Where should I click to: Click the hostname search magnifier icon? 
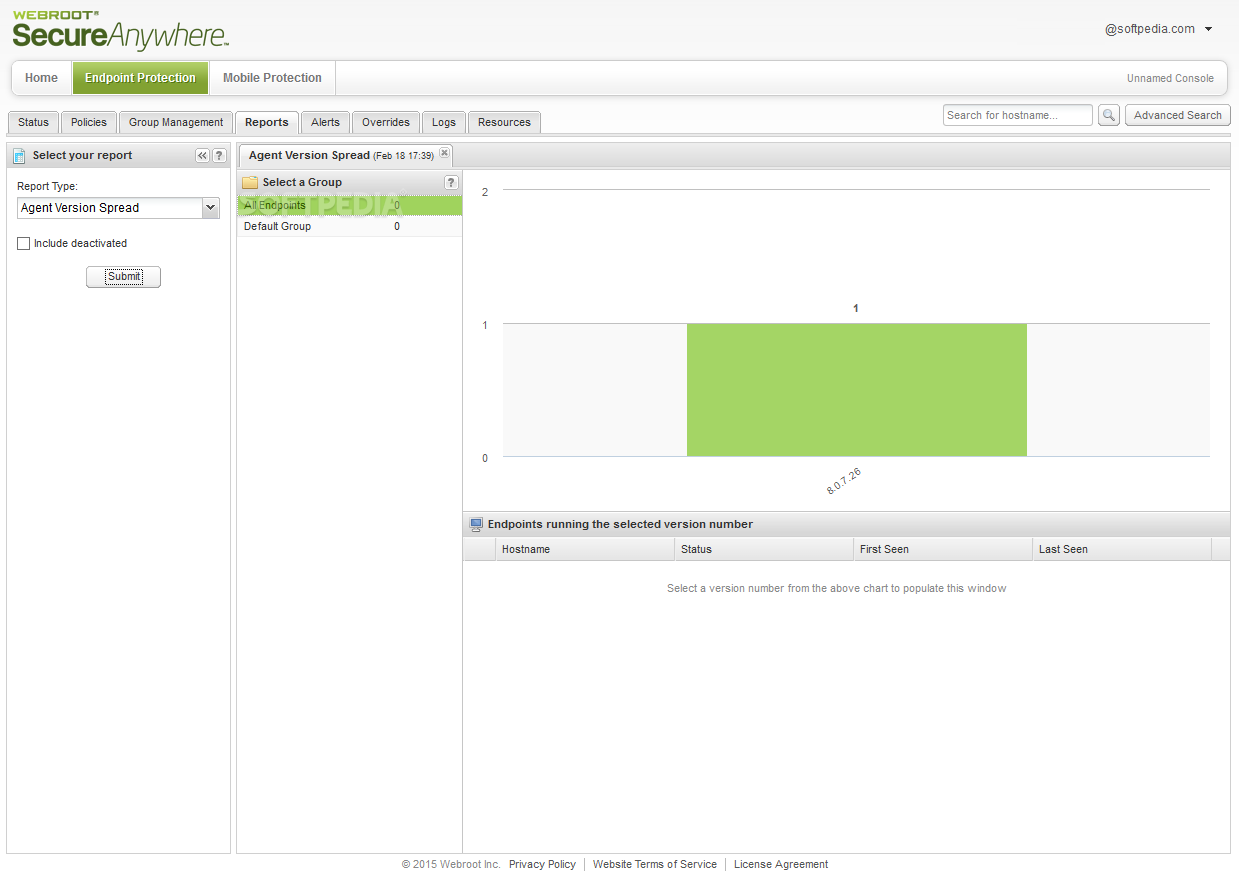coord(1108,115)
